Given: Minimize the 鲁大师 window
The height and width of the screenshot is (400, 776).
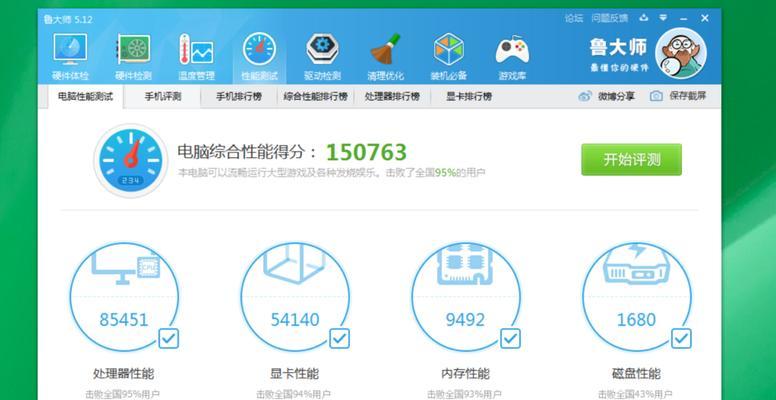Looking at the screenshot, I should coord(684,19).
